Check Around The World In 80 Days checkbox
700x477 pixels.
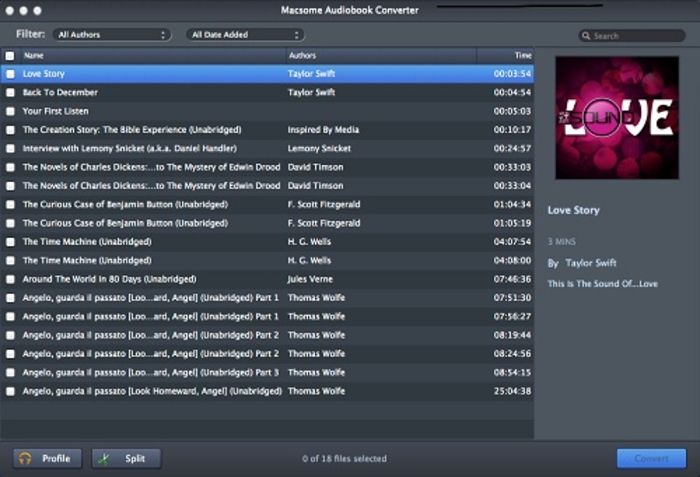pyautogui.click(x=10, y=280)
